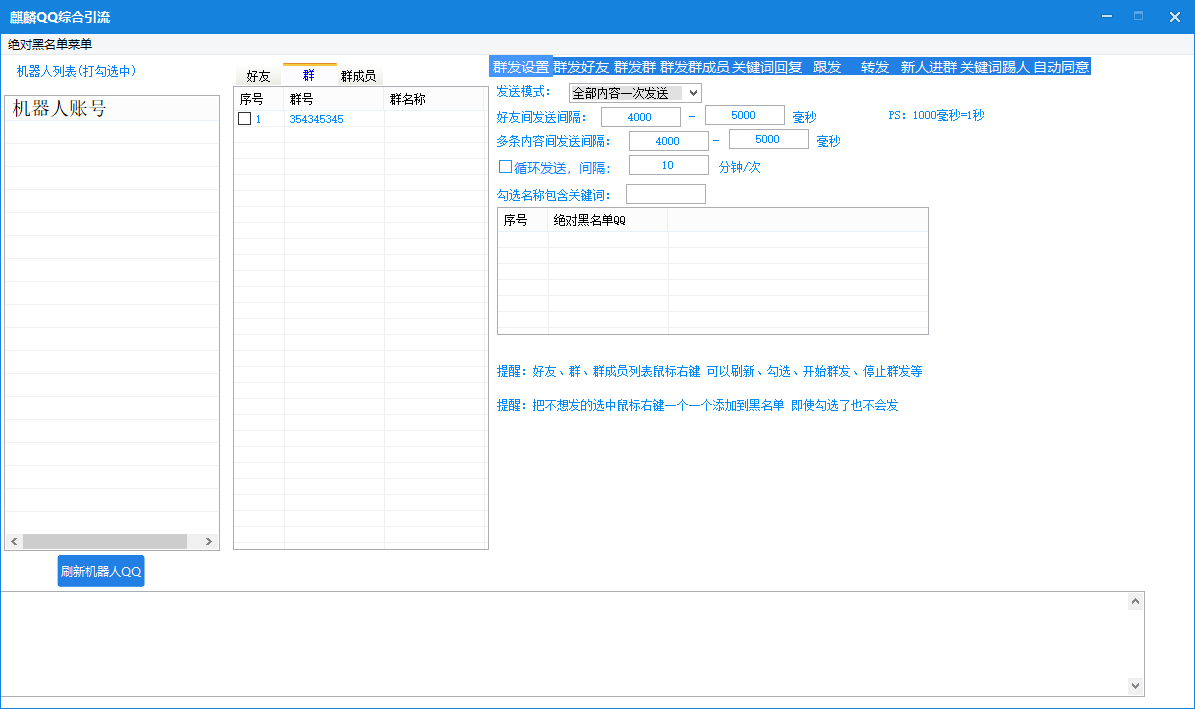The height and width of the screenshot is (709, 1195).
Task: Enable the 循环发送 checkbox
Action: pyautogui.click(x=505, y=166)
